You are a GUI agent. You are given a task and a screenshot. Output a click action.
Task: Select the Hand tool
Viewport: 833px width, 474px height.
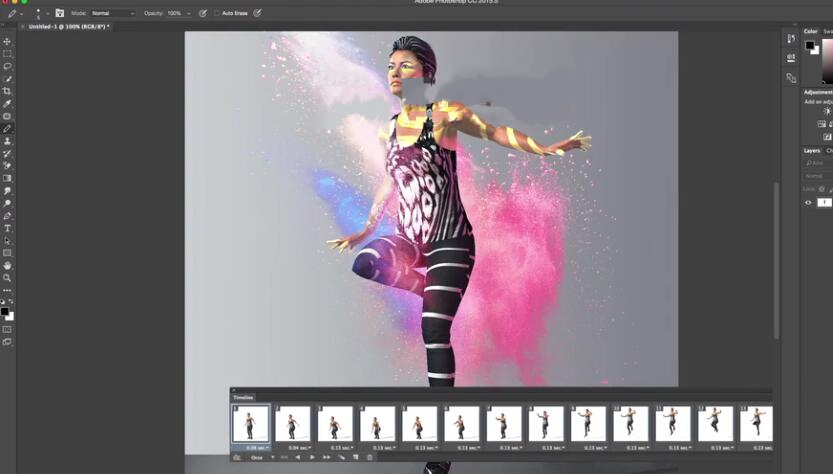(7, 265)
